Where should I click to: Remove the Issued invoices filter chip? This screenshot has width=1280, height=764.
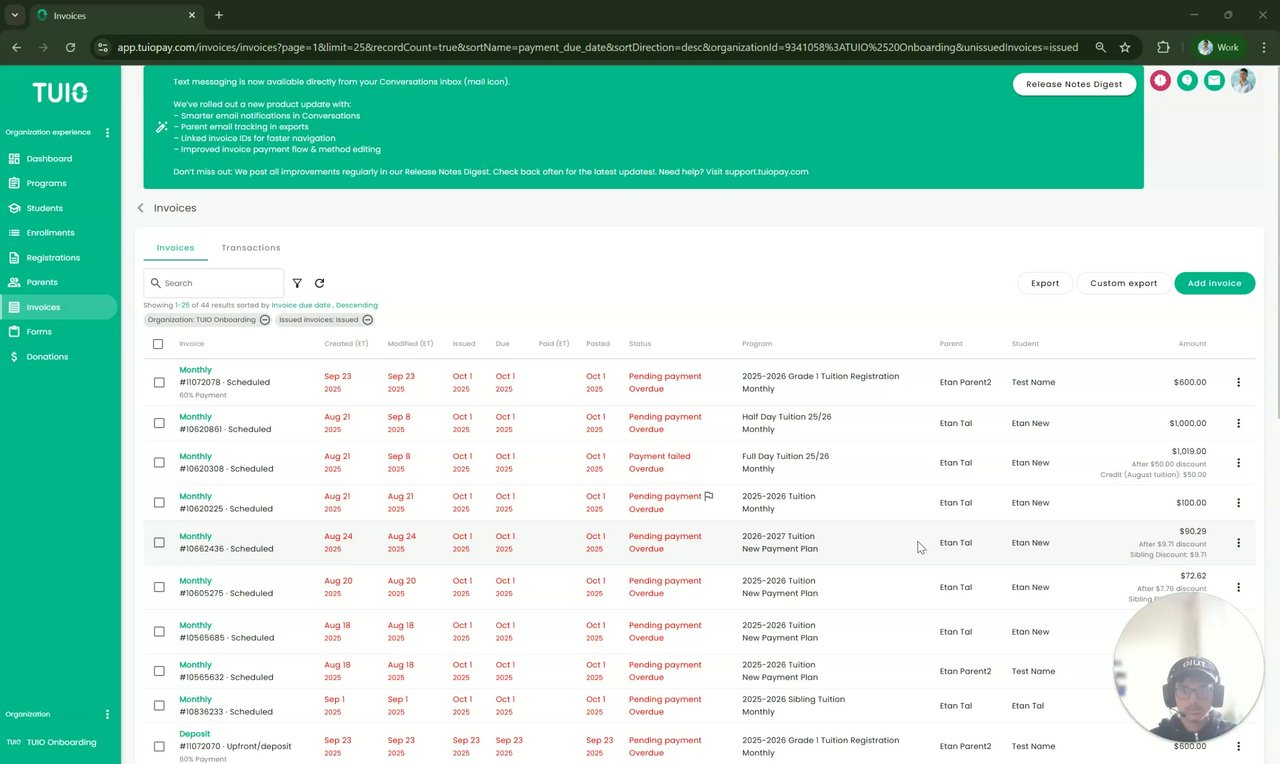pos(368,320)
